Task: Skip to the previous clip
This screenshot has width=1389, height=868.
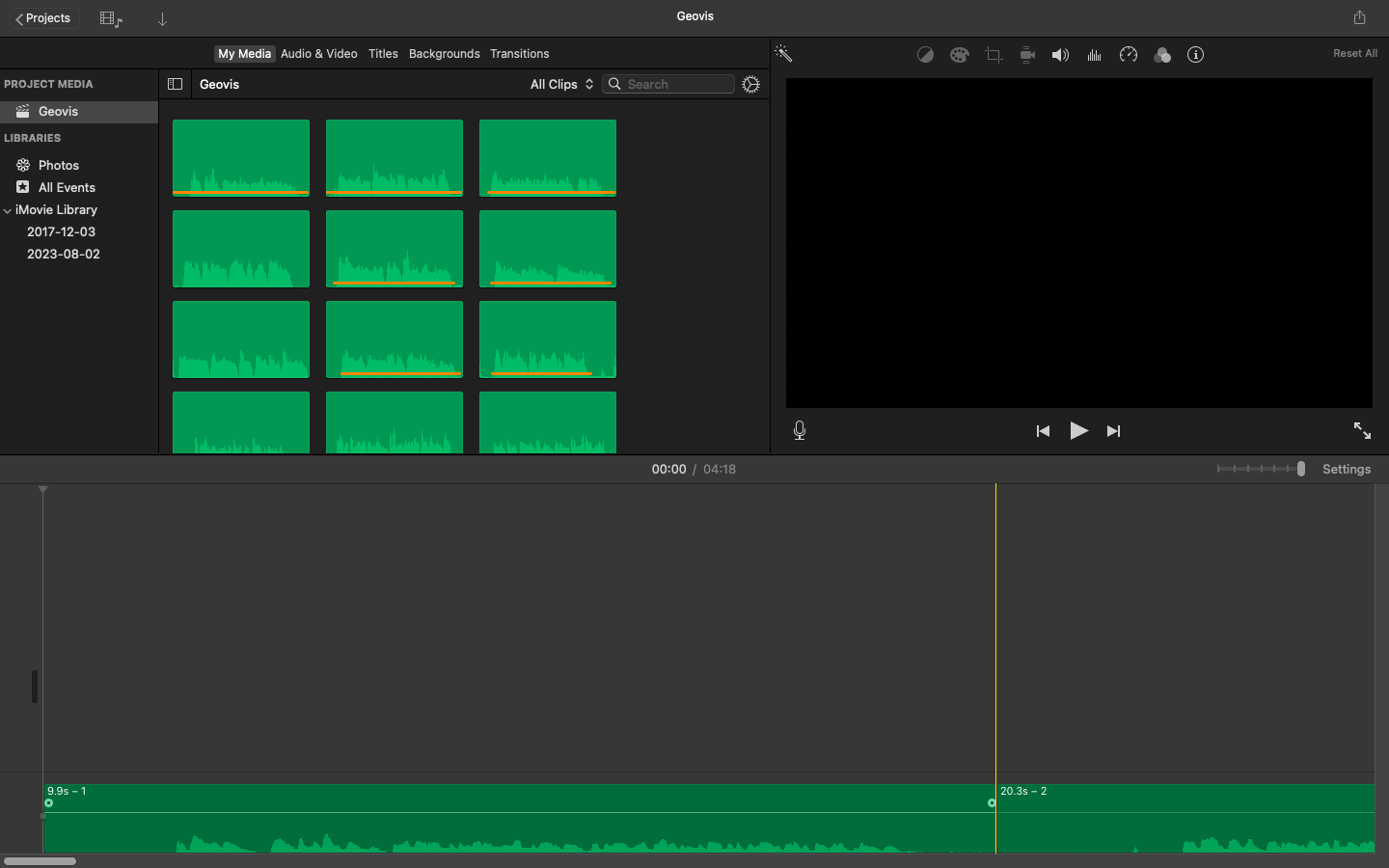Action: coord(1043,431)
